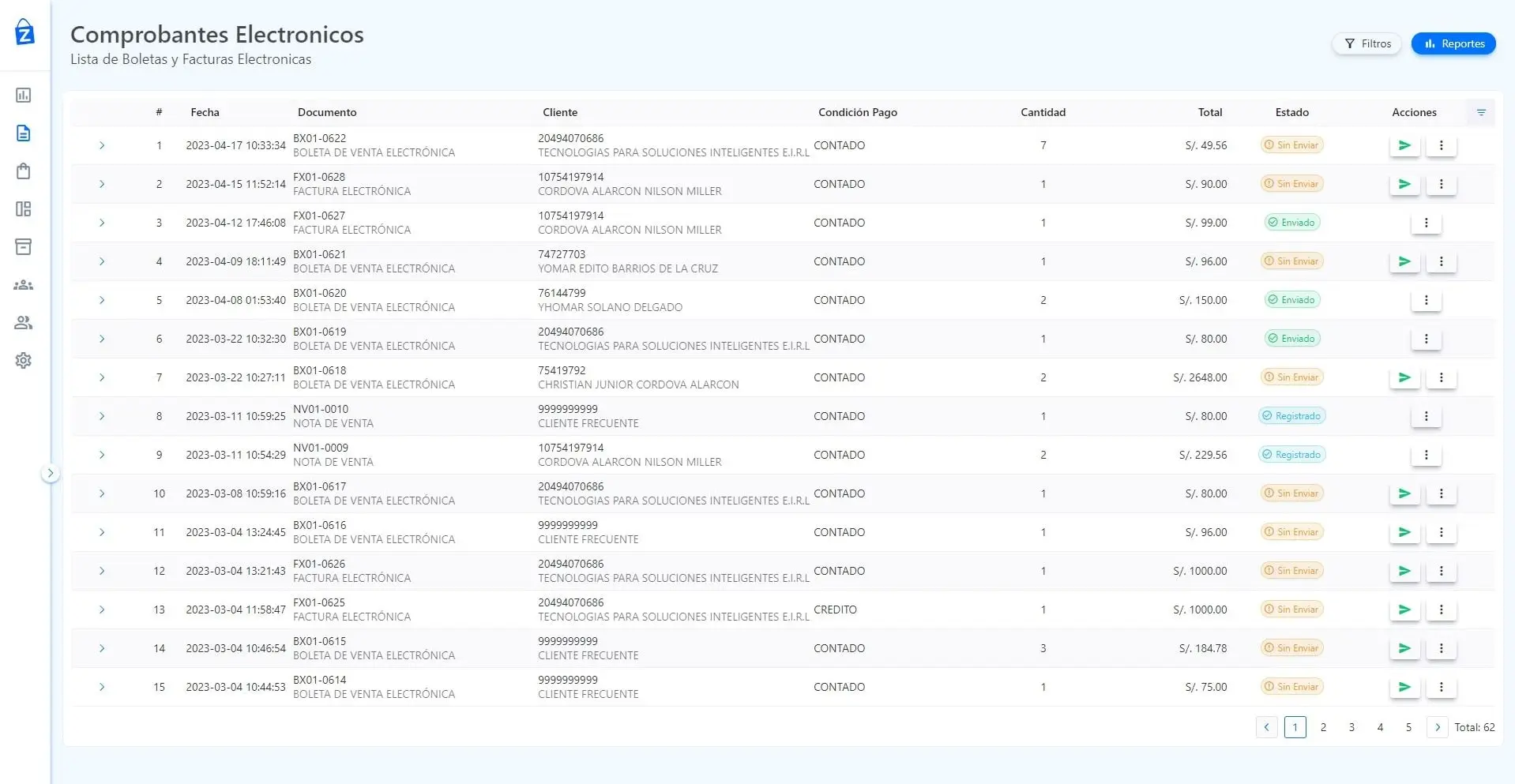Go to page 2

1323,727
